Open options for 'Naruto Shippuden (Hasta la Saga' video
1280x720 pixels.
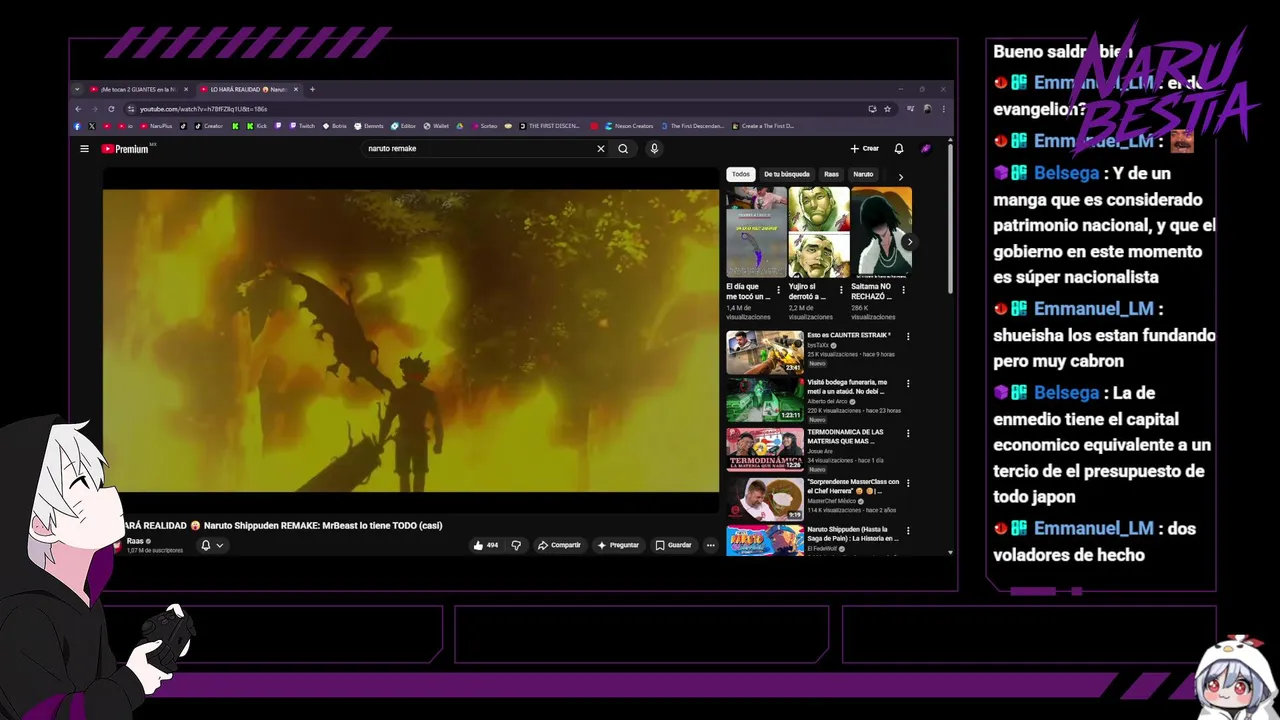tap(908, 530)
